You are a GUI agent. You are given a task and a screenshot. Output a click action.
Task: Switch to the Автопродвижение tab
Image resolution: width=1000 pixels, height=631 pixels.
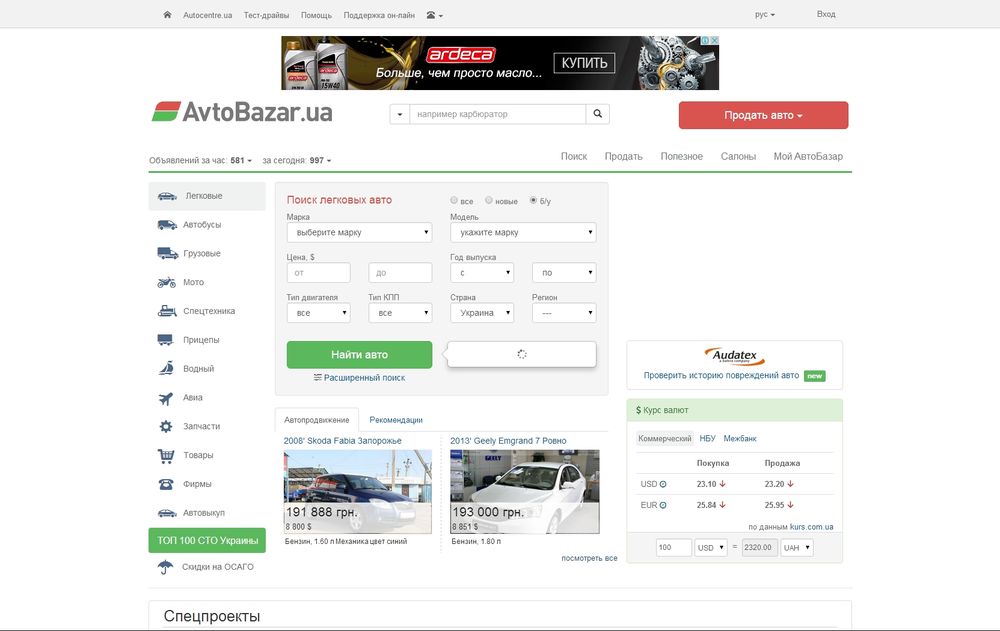point(317,420)
